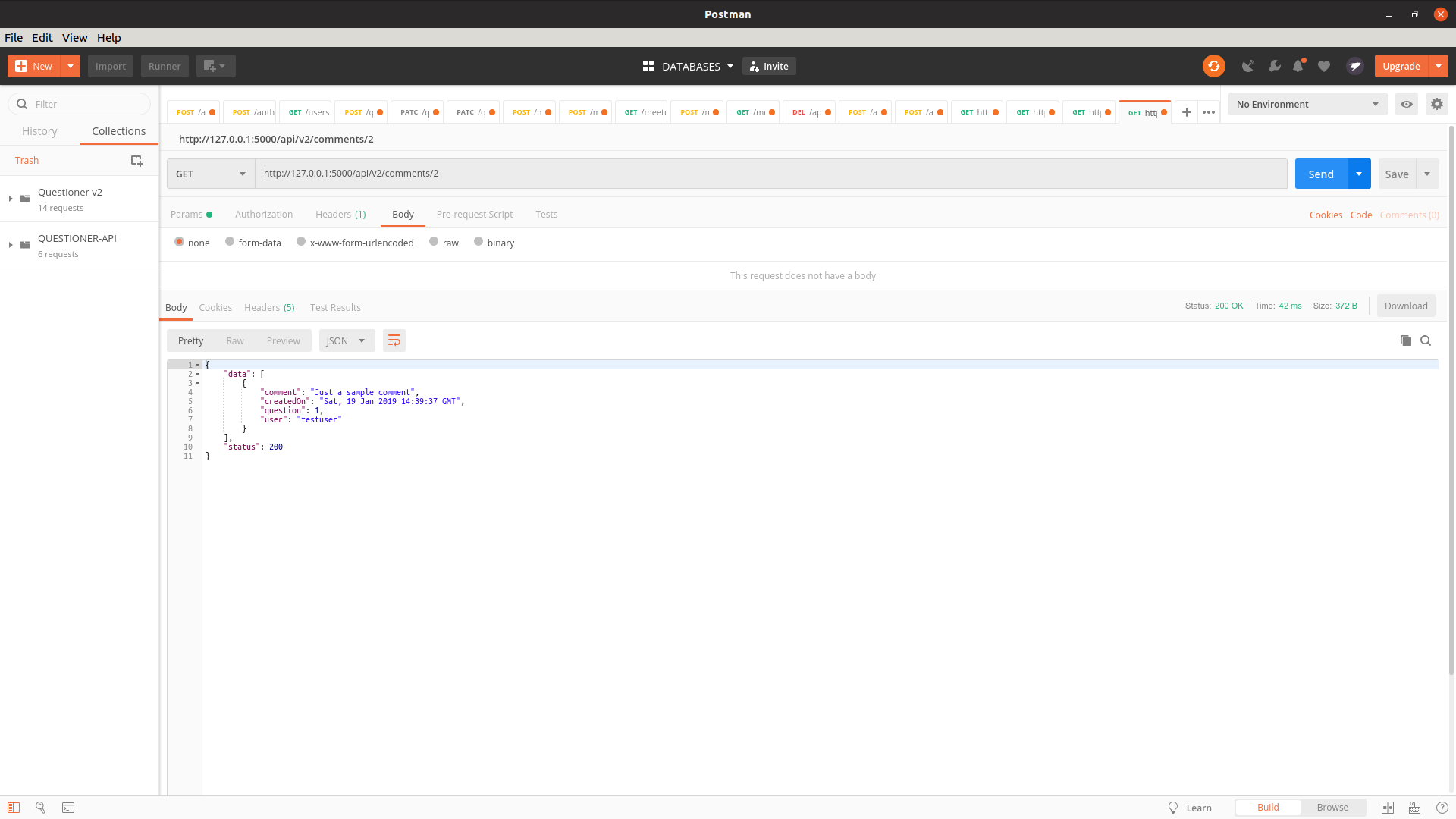Toggle environment quick look eye icon
Viewport: 1456px width, 819px height.
(x=1406, y=104)
